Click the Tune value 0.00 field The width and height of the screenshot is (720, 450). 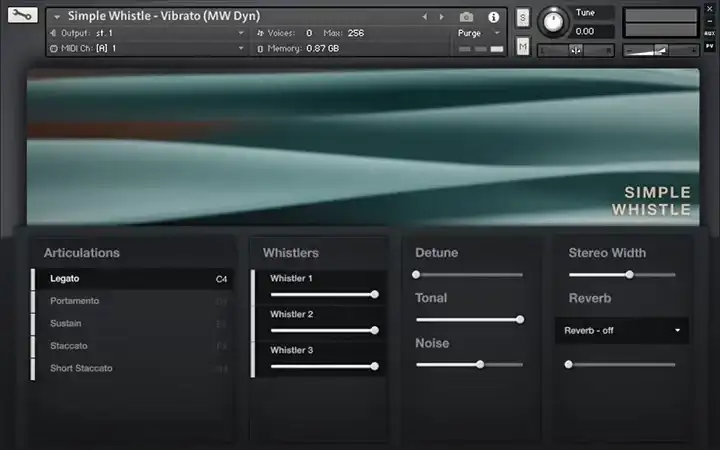(592, 31)
